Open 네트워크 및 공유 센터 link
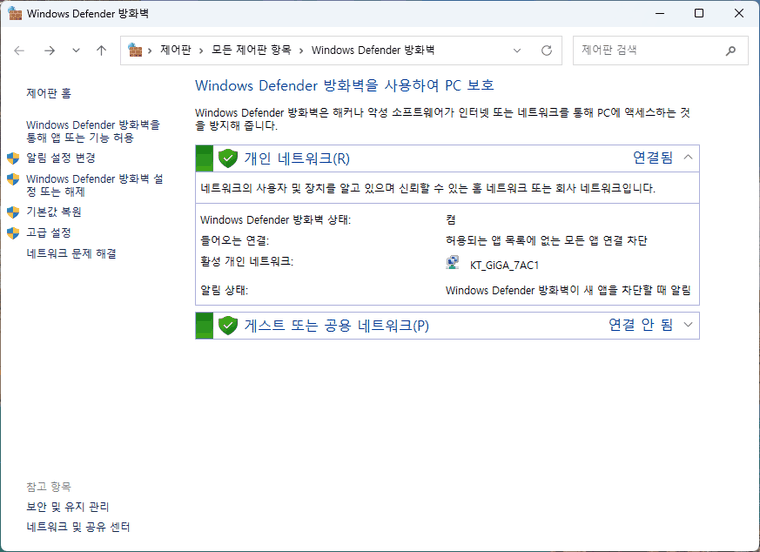The height and width of the screenshot is (552, 760). coord(78,527)
